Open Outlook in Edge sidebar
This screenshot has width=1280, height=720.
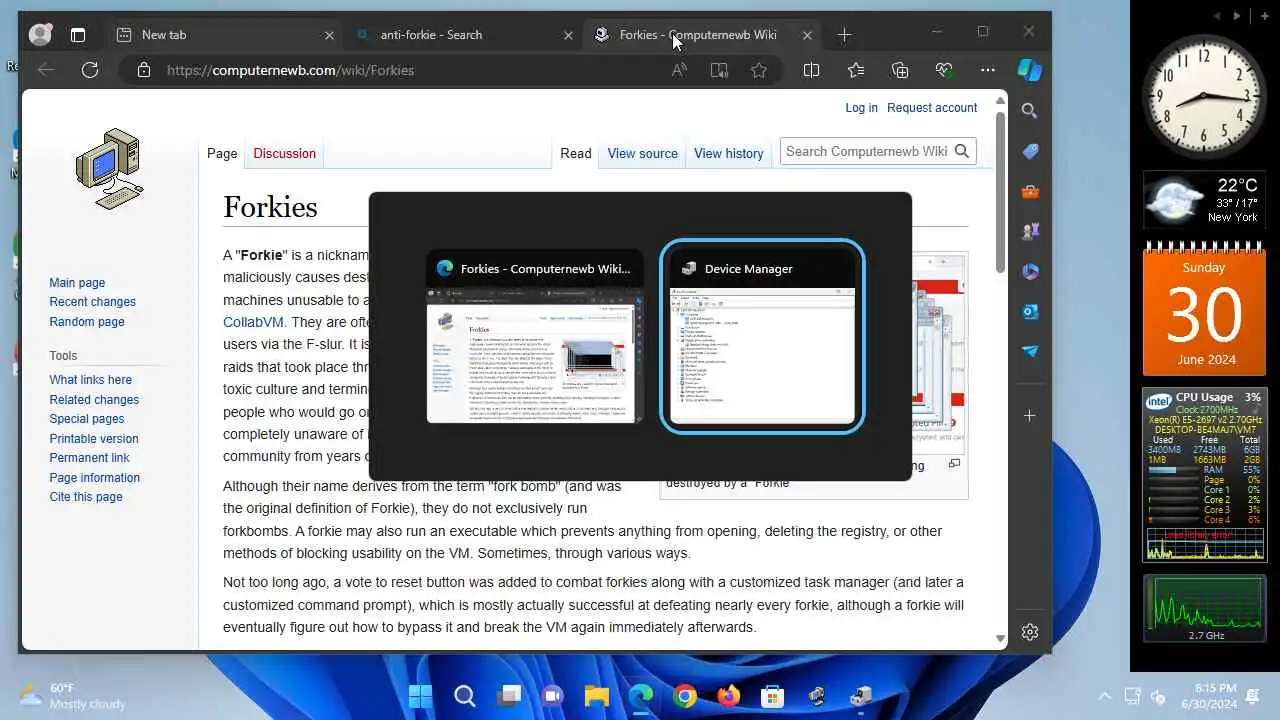1030,311
